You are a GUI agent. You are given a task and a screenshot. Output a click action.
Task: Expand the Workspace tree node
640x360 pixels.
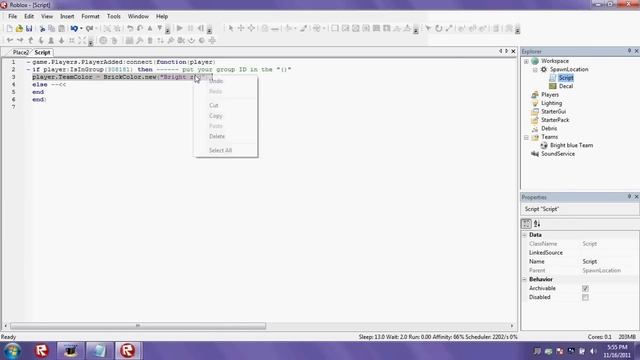pos(526,61)
